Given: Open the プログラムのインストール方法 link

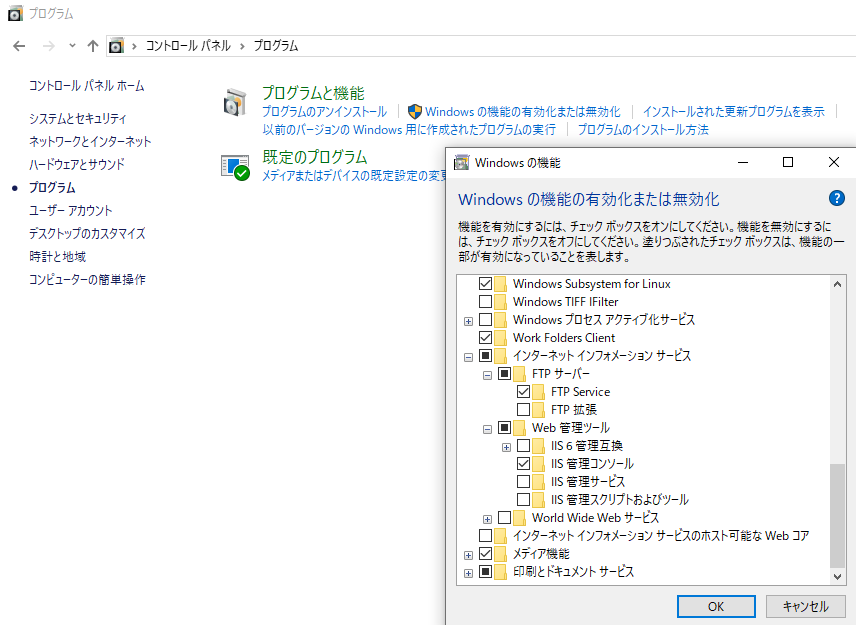Looking at the screenshot, I should pyautogui.click(x=643, y=130).
